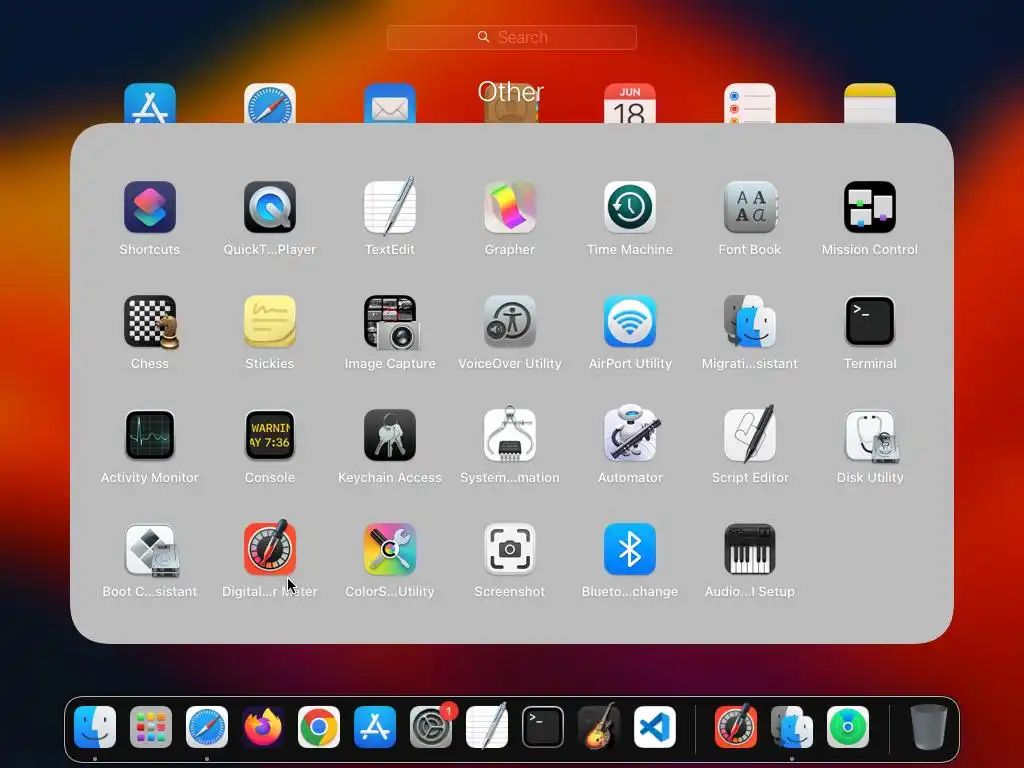
Task: Open Terminal from the Other folder
Action: tap(870, 321)
